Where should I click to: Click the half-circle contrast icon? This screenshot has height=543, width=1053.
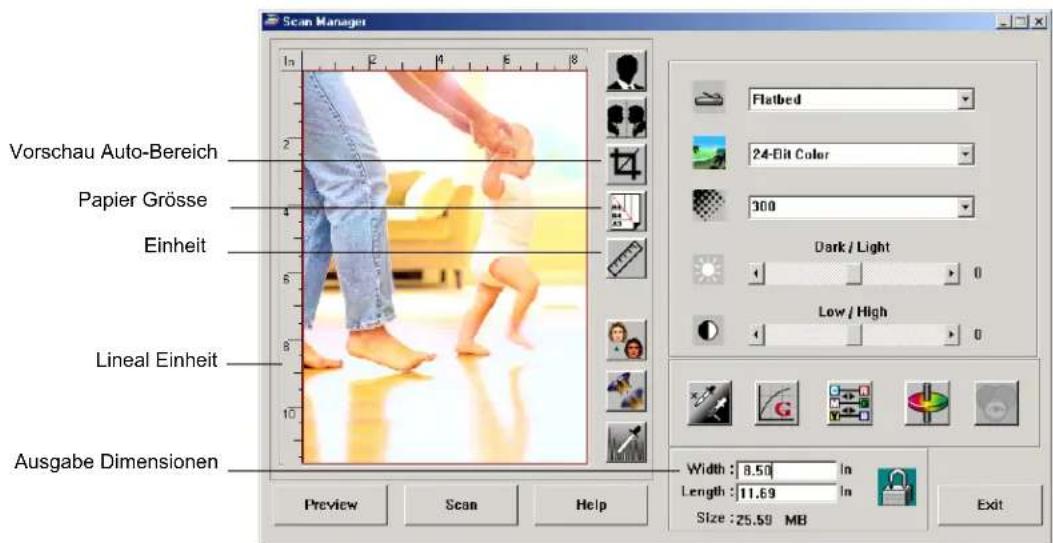point(709,332)
